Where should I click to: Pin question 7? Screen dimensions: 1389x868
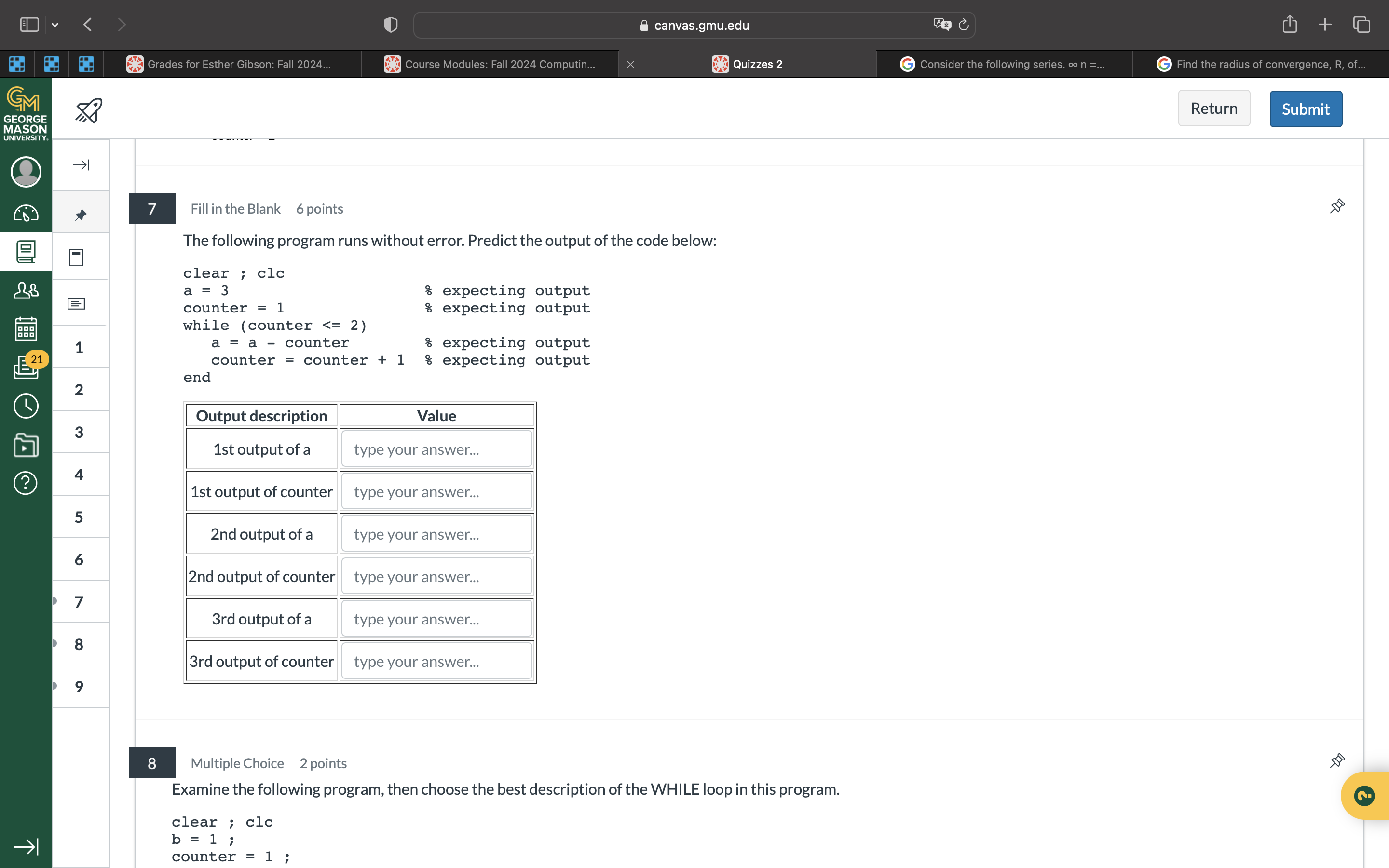pos(1337,206)
